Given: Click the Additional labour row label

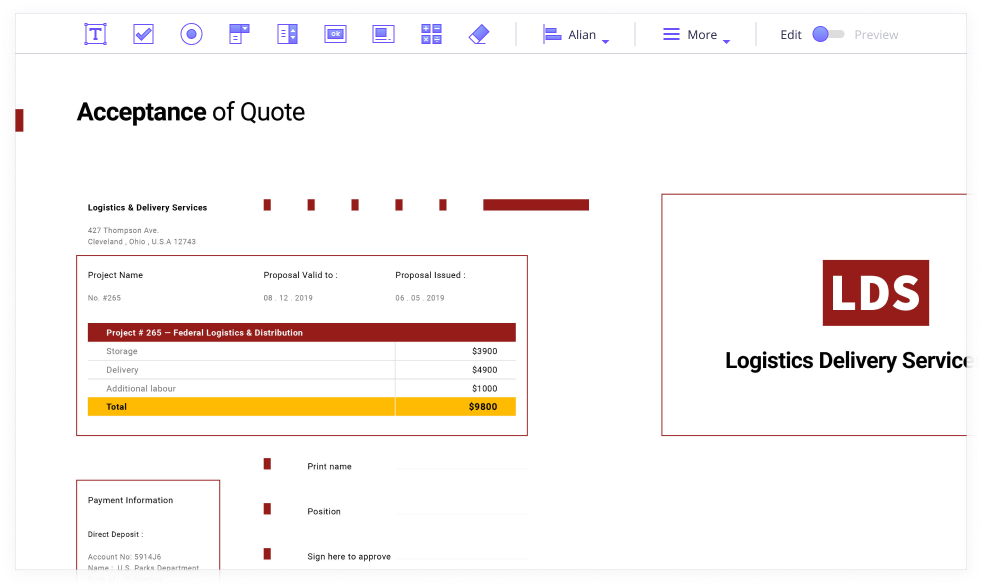Looking at the screenshot, I should (141, 388).
